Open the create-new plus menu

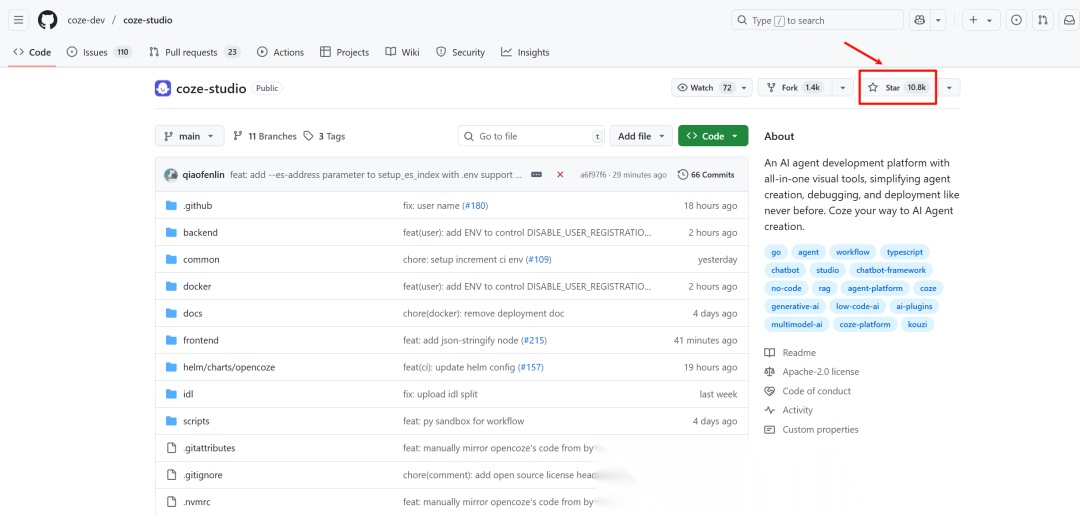tap(980, 20)
